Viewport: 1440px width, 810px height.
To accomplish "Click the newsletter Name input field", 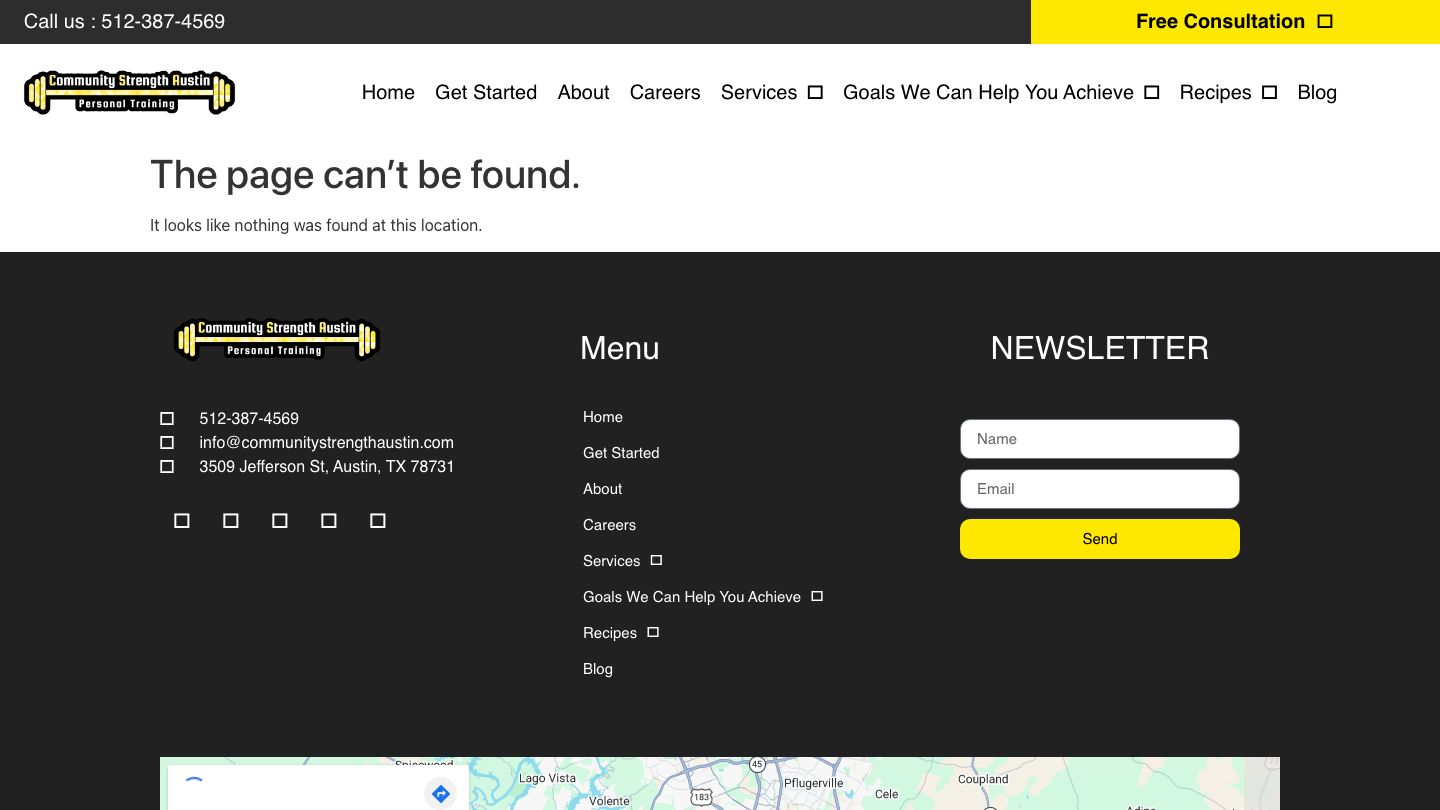I will point(1099,439).
